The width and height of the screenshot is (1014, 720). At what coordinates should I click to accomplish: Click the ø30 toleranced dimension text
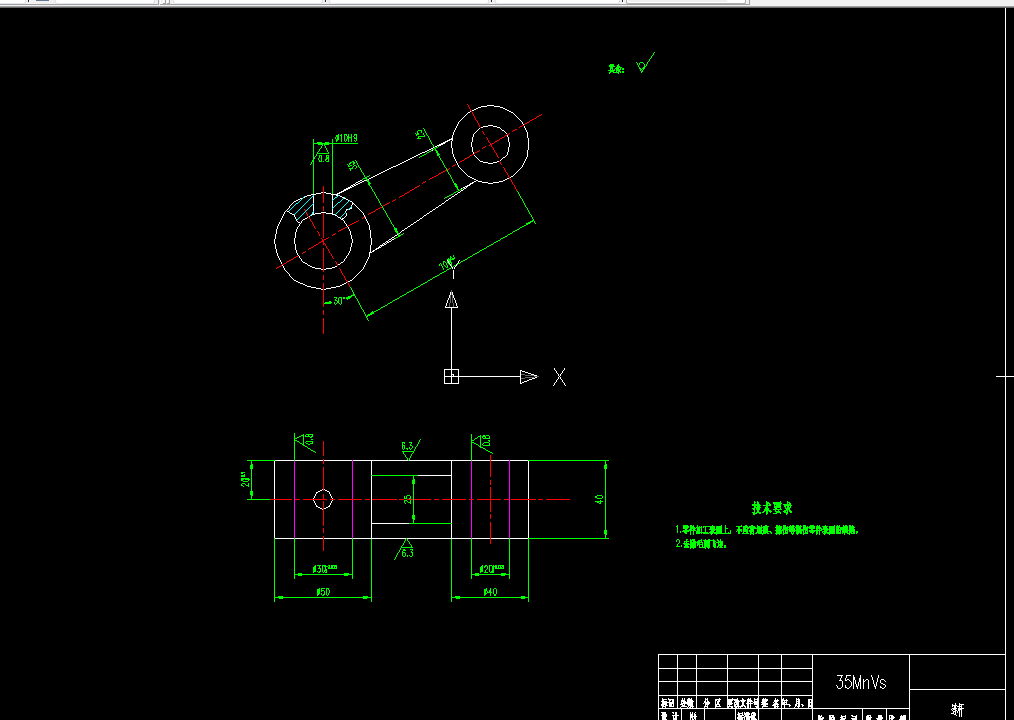tap(325, 569)
